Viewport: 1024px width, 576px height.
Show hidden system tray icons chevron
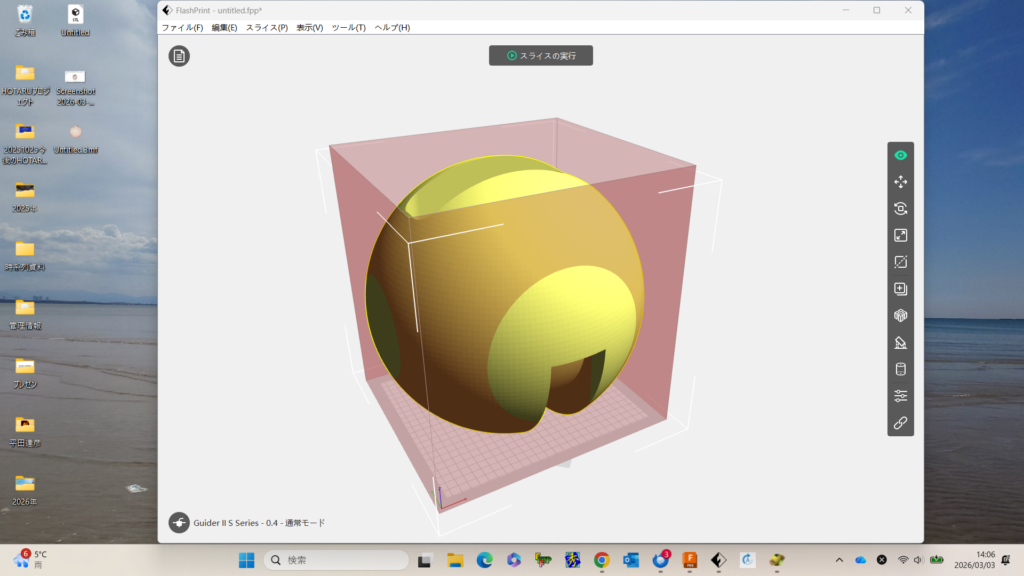tap(838, 560)
